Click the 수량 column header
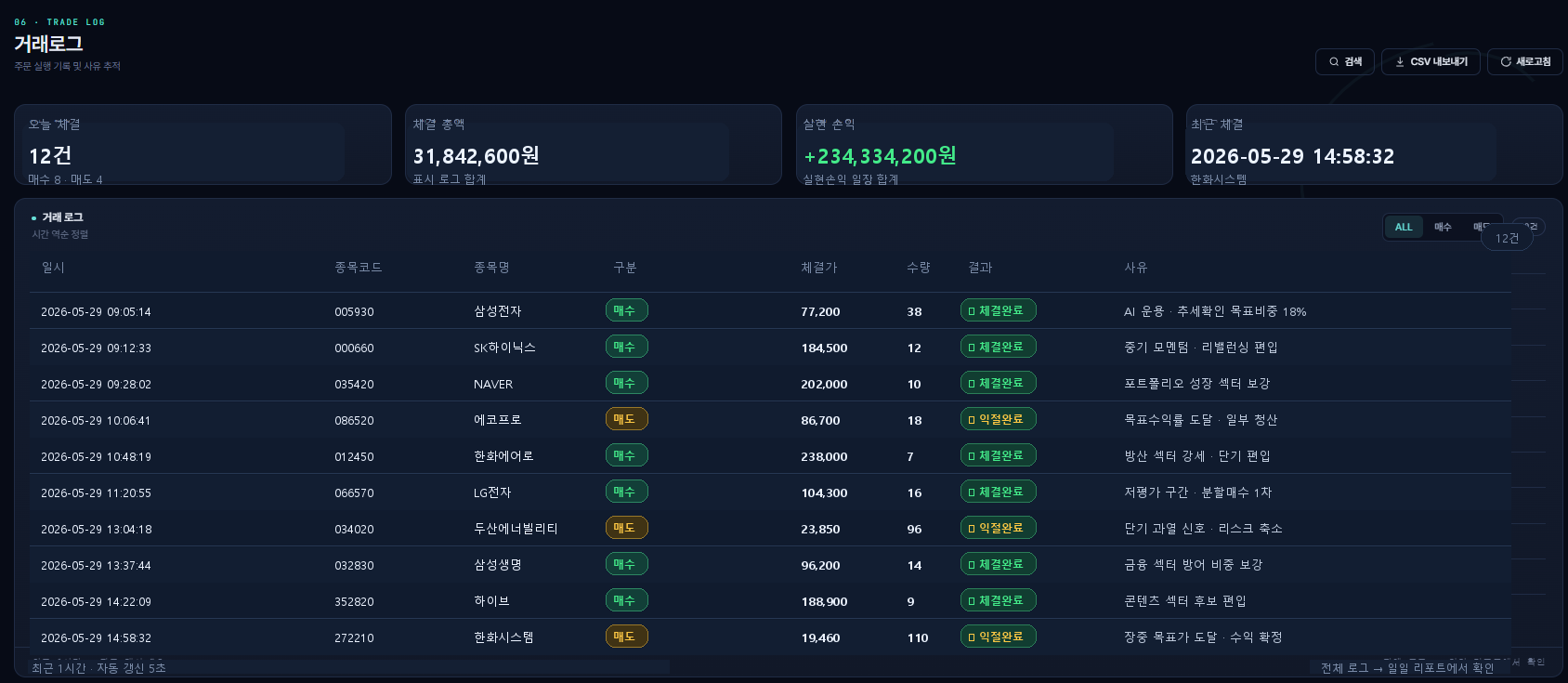 919,268
